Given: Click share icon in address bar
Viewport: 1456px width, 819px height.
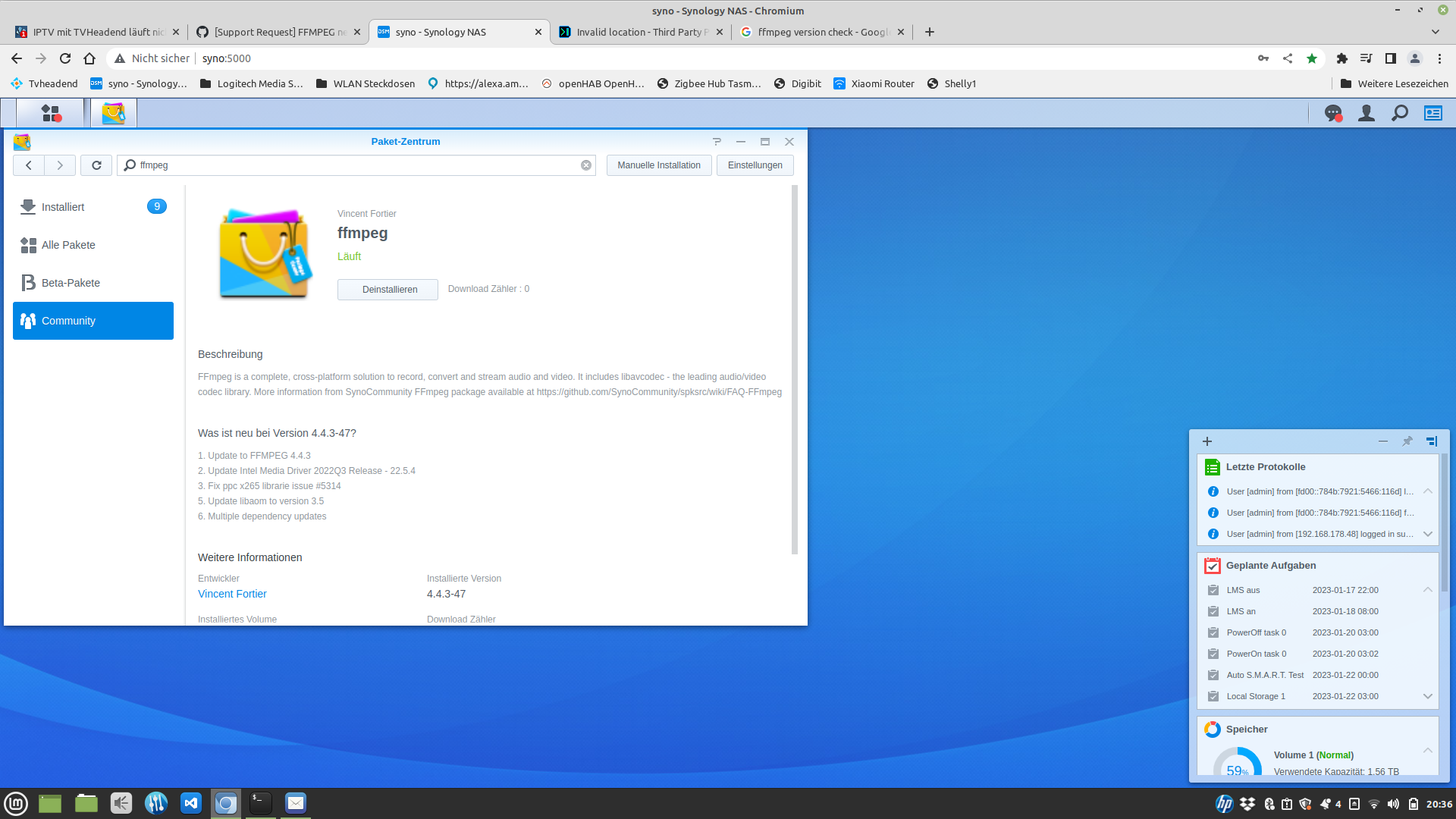Looking at the screenshot, I should tap(1288, 58).
